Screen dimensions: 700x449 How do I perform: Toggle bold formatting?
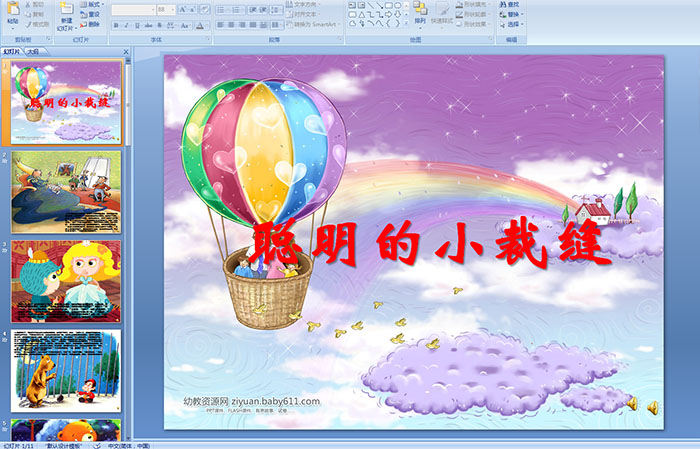[116, 25]
